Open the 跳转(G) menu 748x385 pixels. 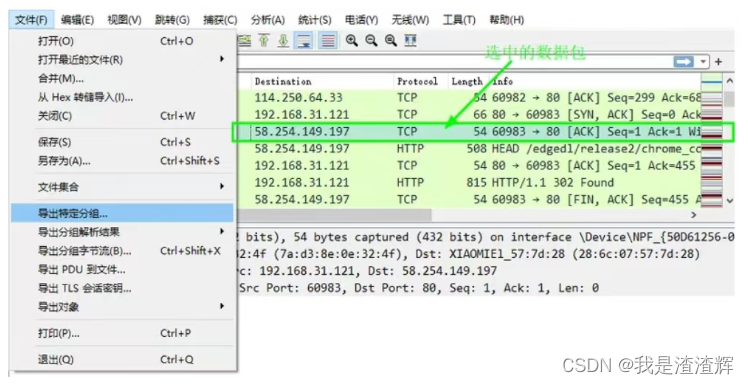pos(172,20)
